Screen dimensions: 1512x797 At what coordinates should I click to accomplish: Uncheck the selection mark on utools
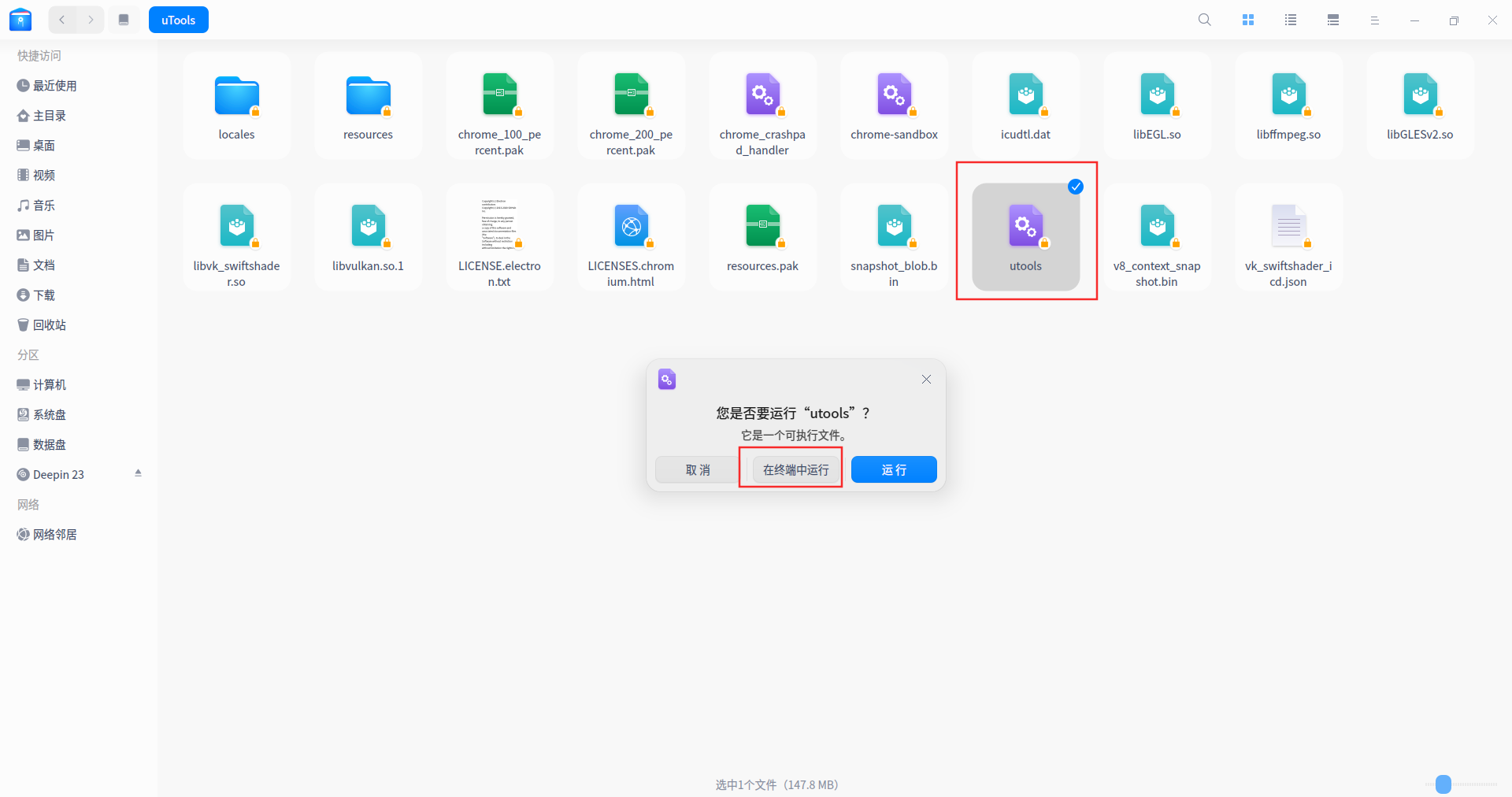pyautogui.click(x=1075, y=187)
